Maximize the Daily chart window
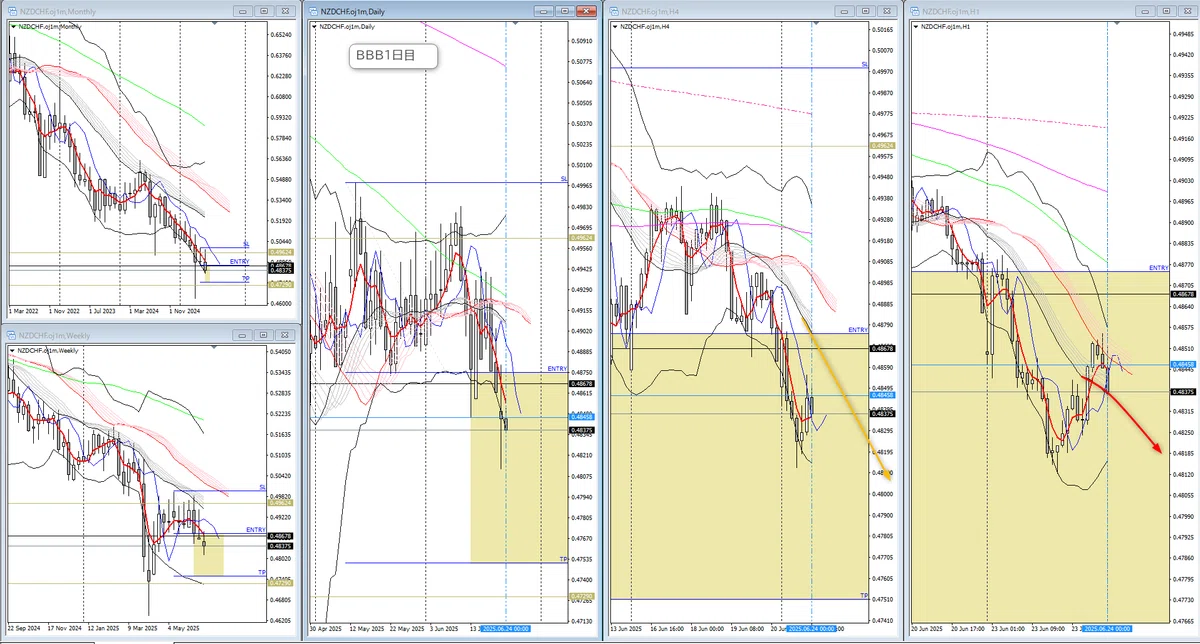This screenshot has width=1200, height=644. point(566,11)
